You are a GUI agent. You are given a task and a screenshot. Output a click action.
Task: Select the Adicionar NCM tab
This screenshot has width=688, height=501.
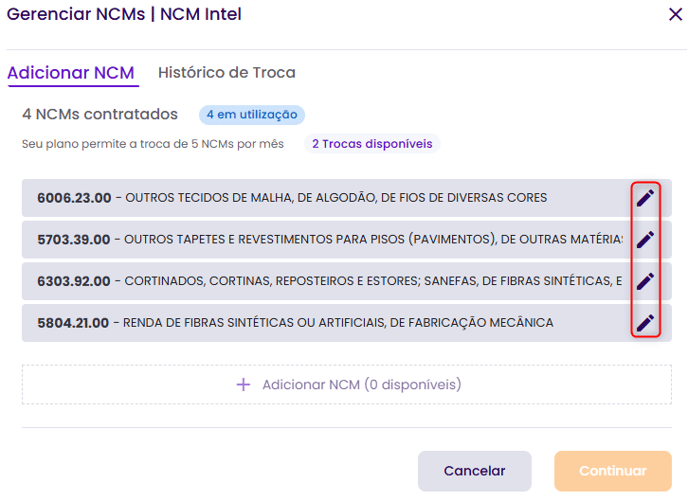pos(71,73)
